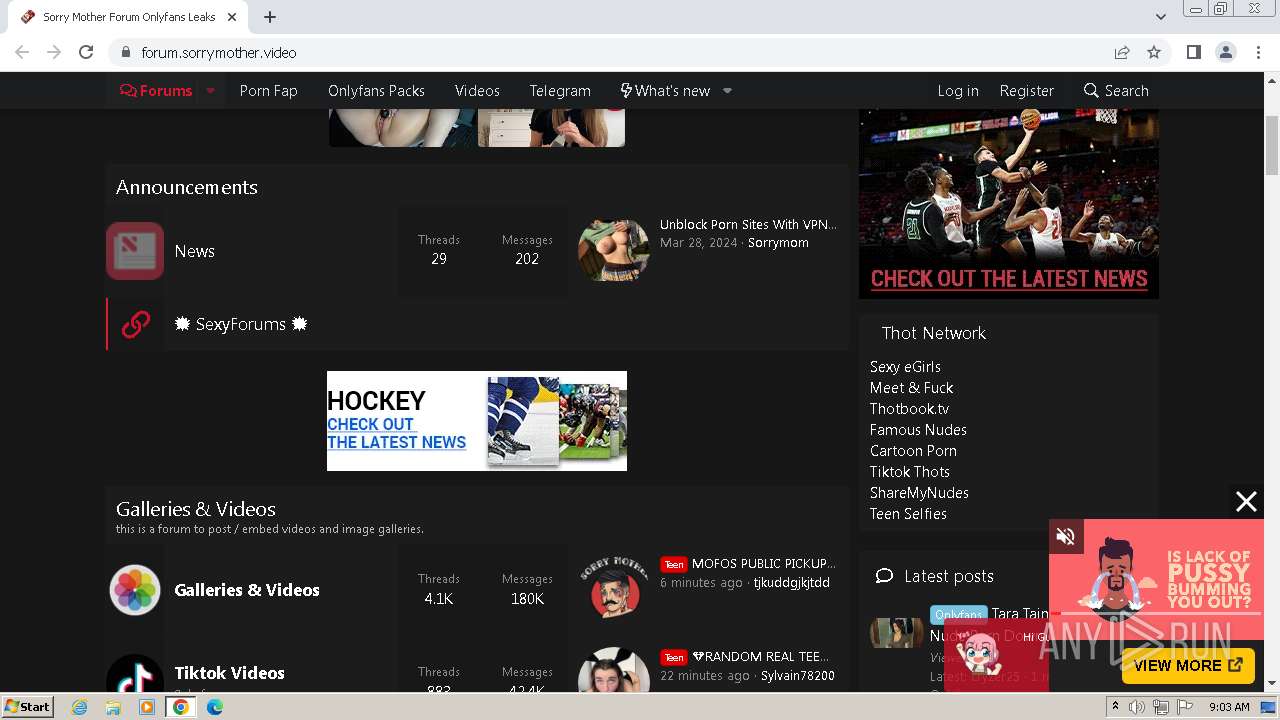
Task: Click the Chrome taskbar icon
Action: coord(180,707)
